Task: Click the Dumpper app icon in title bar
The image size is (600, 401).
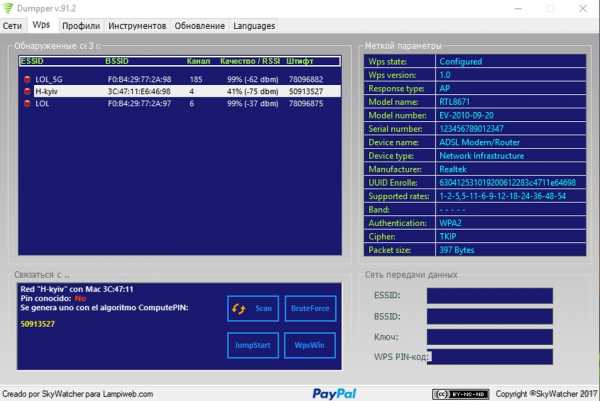Action: point(8,8)
